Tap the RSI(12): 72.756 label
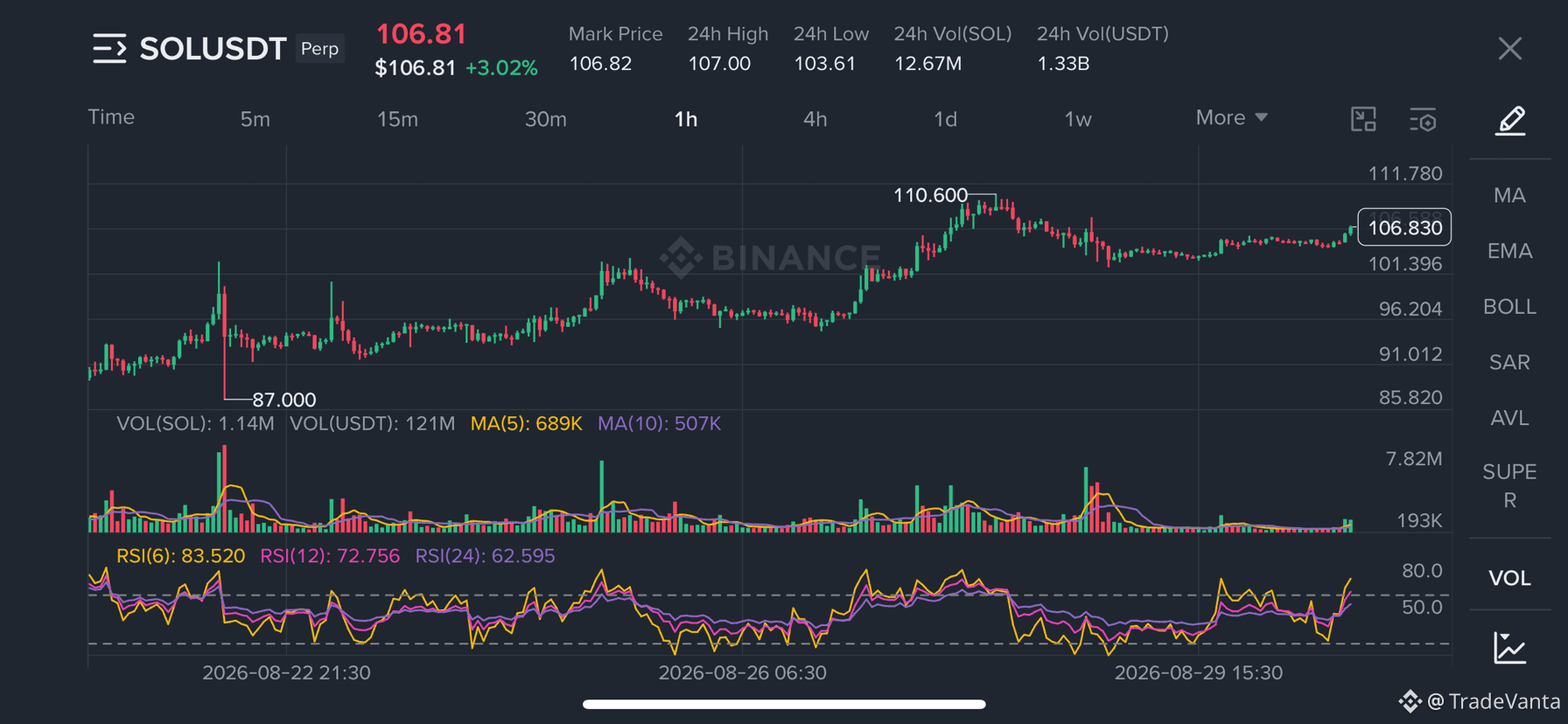 [330, 556]
